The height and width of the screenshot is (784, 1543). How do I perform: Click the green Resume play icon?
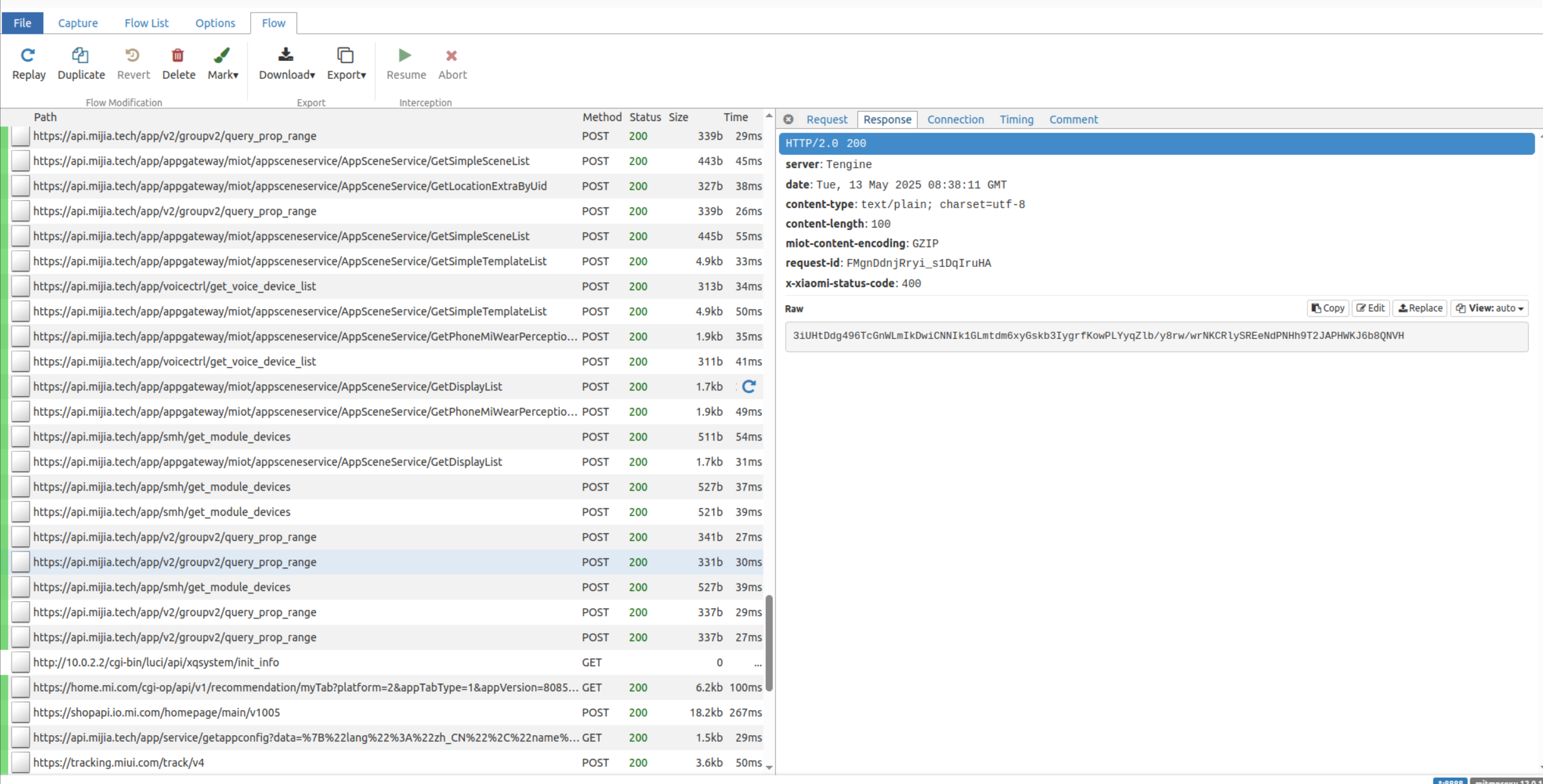[405, 56]
